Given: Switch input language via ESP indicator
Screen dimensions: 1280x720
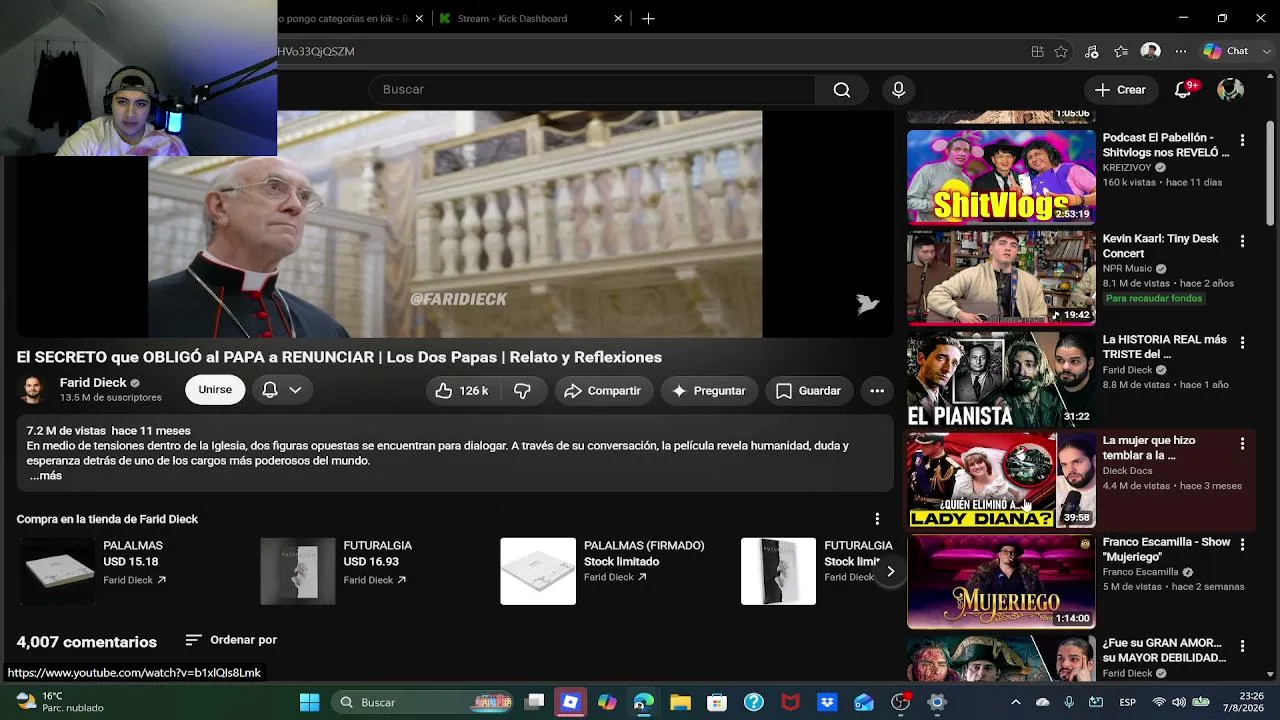Looking at the screenshot, I should [1127, 702].
